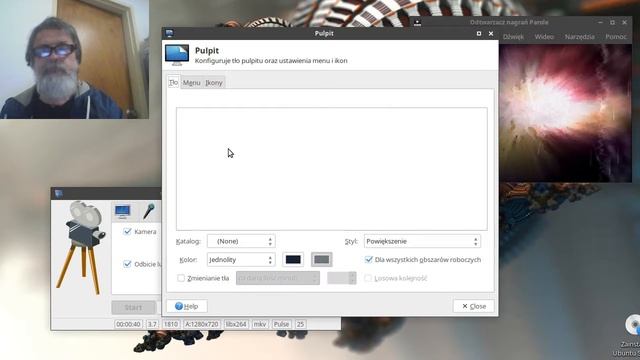Click the Pulpit desktop icon in dialog header

tap(177, 55)
